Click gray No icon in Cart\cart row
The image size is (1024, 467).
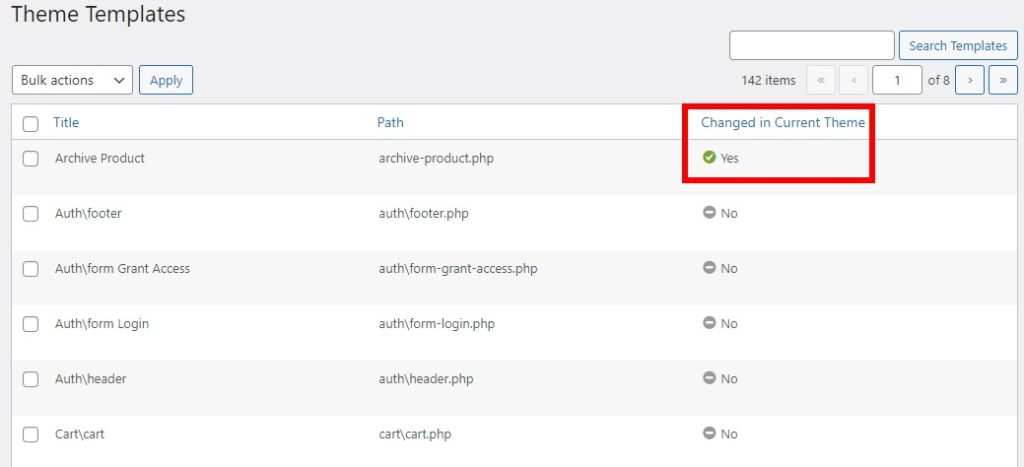pyautogui.click(x=709, y=433)
